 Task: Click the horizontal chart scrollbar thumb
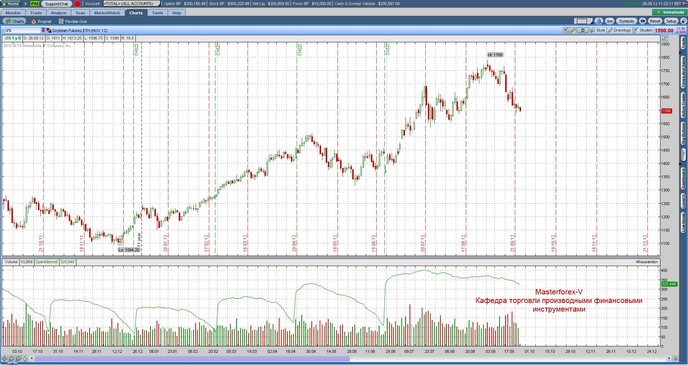pyautogui.click(x=193, y=359)
